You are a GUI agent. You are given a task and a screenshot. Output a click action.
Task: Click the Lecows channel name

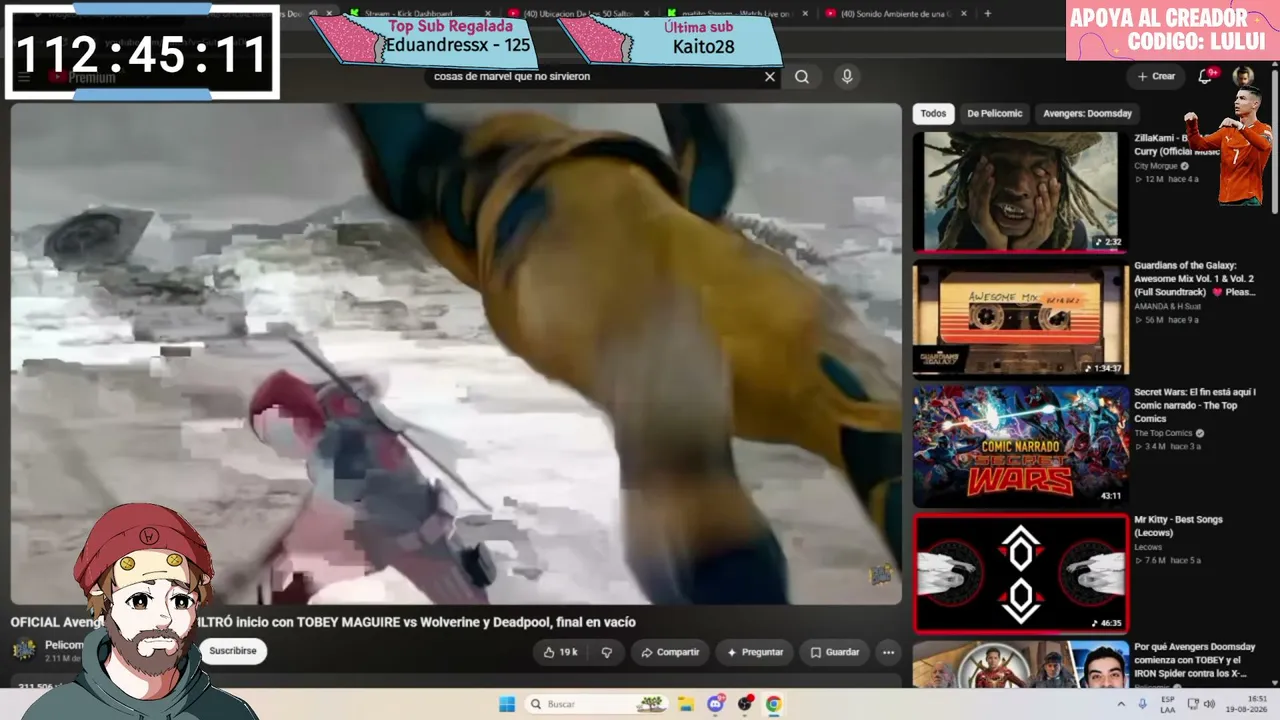pyautogui.click(x=1148, y=547)
